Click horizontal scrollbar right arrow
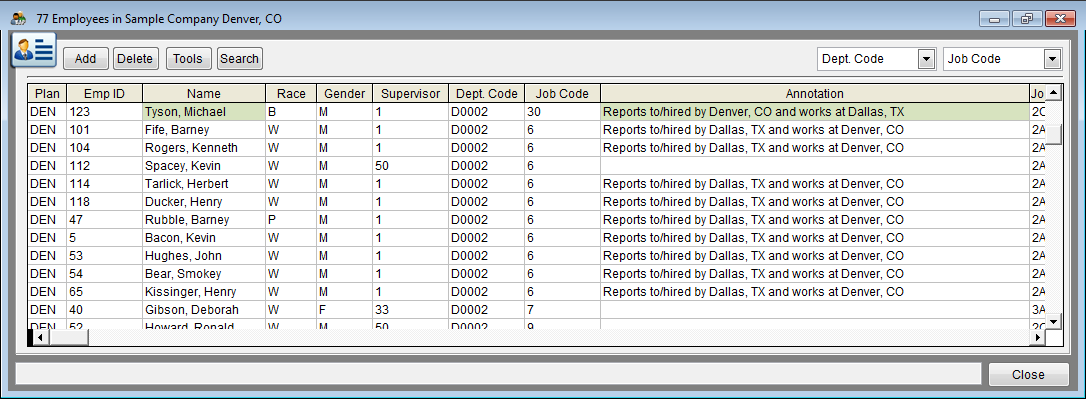1086x399 pixels. click(1038, 337)
